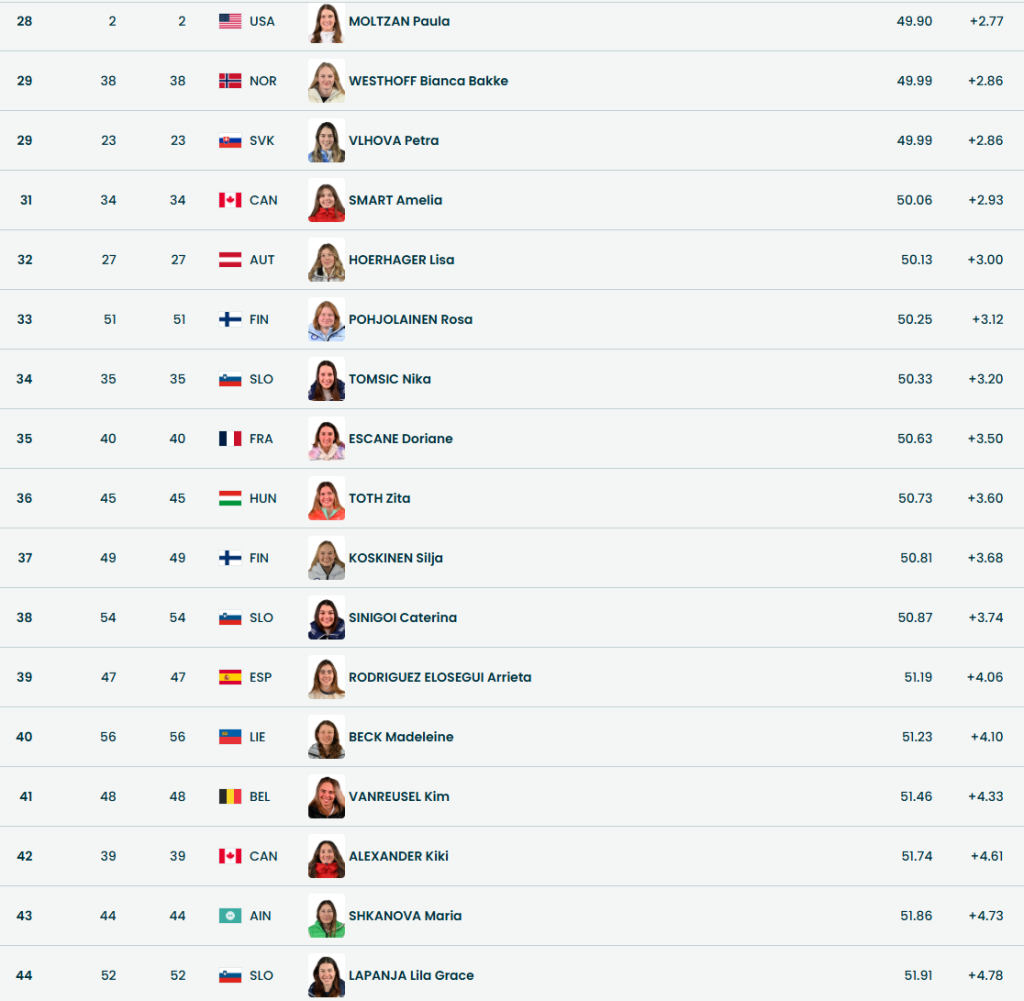Click the Spain flag icon

click(x=230, y=677)
